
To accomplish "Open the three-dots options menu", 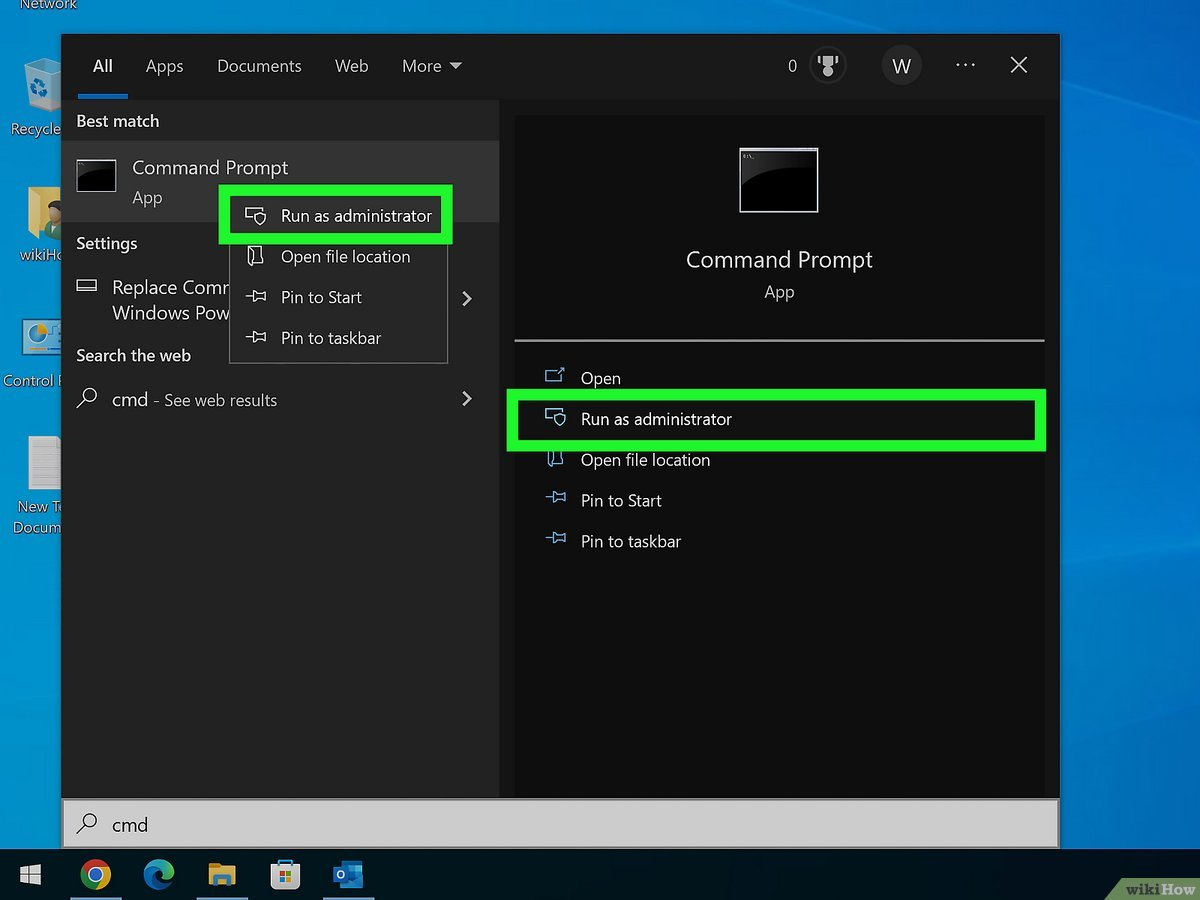I will [965, 65].
